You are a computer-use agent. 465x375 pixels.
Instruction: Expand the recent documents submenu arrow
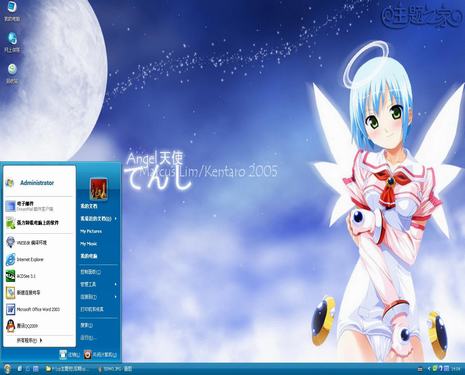click(116, 219)
